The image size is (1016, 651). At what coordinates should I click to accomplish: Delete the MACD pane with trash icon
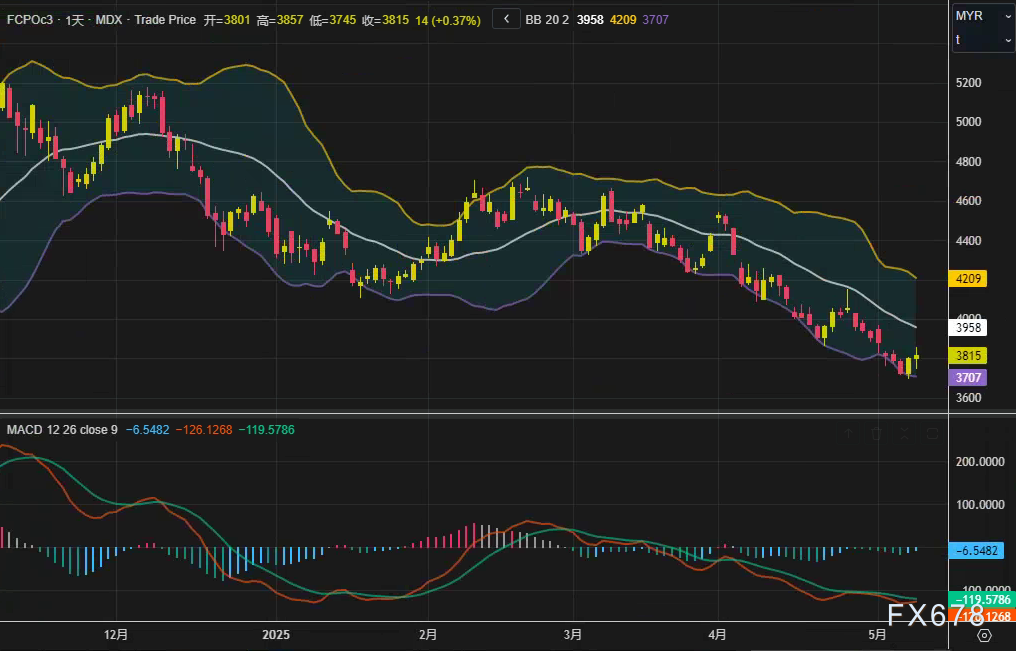[877, 433]
